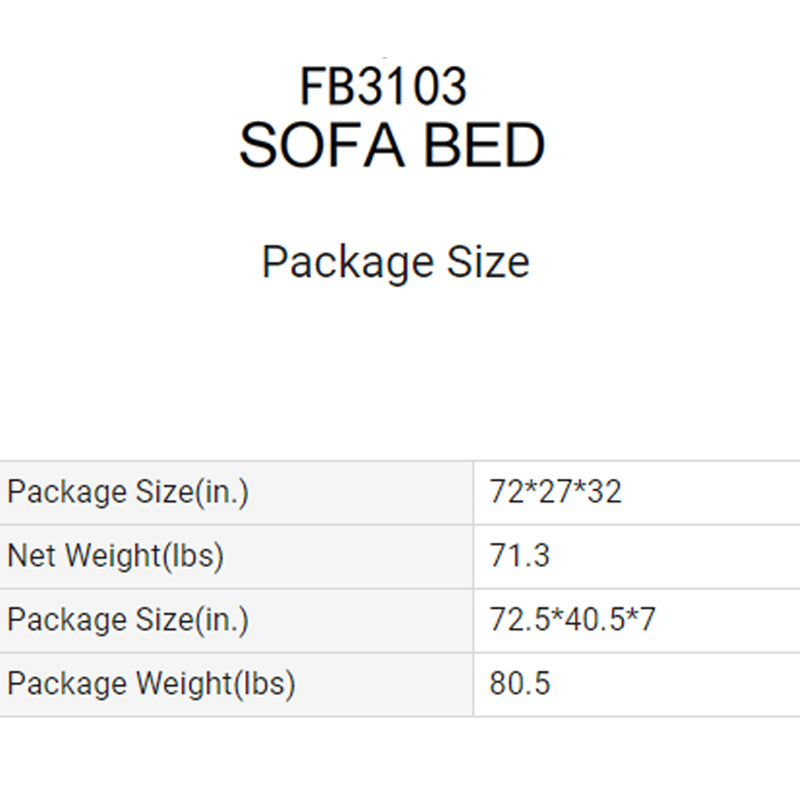This screenshot has height=800, width=800.
Task: Click the word SOFA in the title
Action: coord(322,145)
